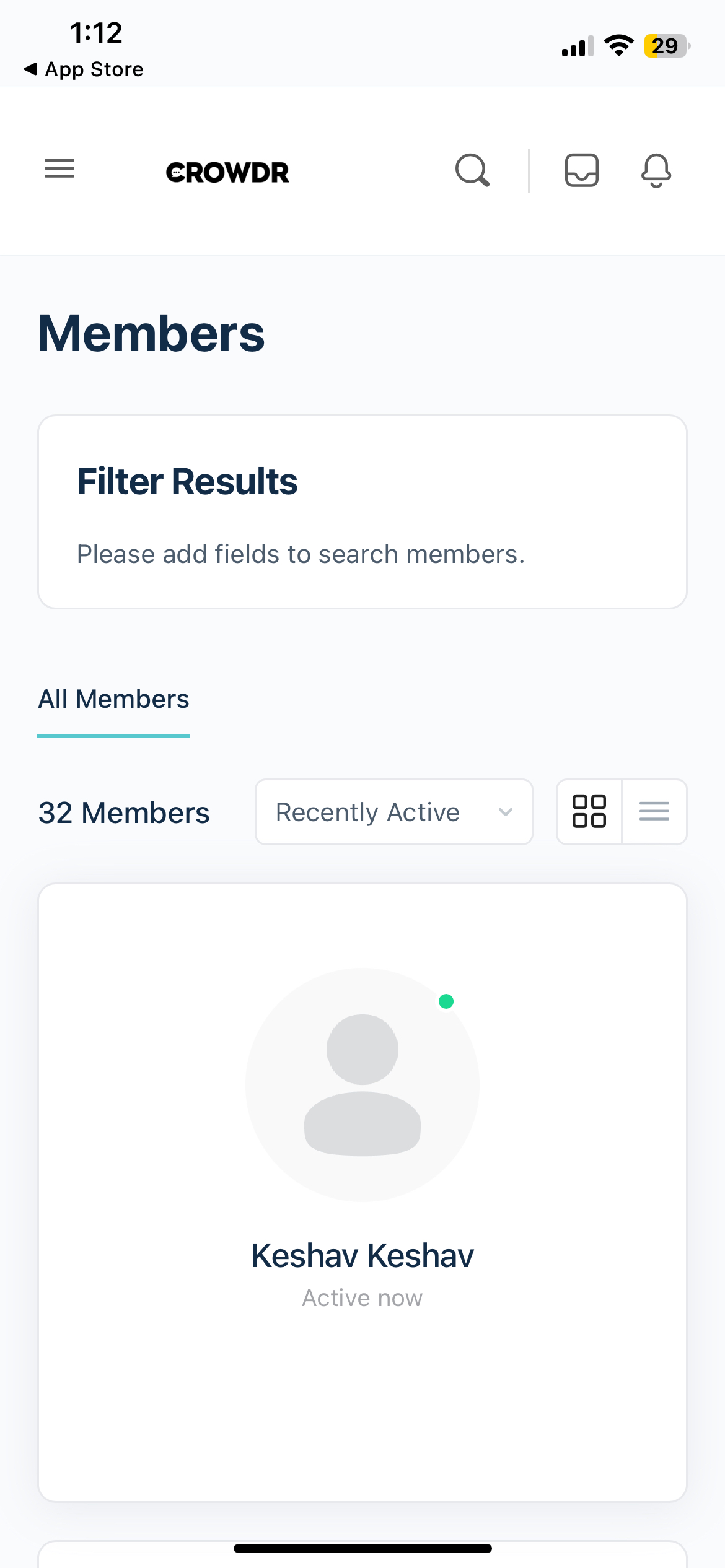Tap the Wi-Fi status icon

coord(618,46)
